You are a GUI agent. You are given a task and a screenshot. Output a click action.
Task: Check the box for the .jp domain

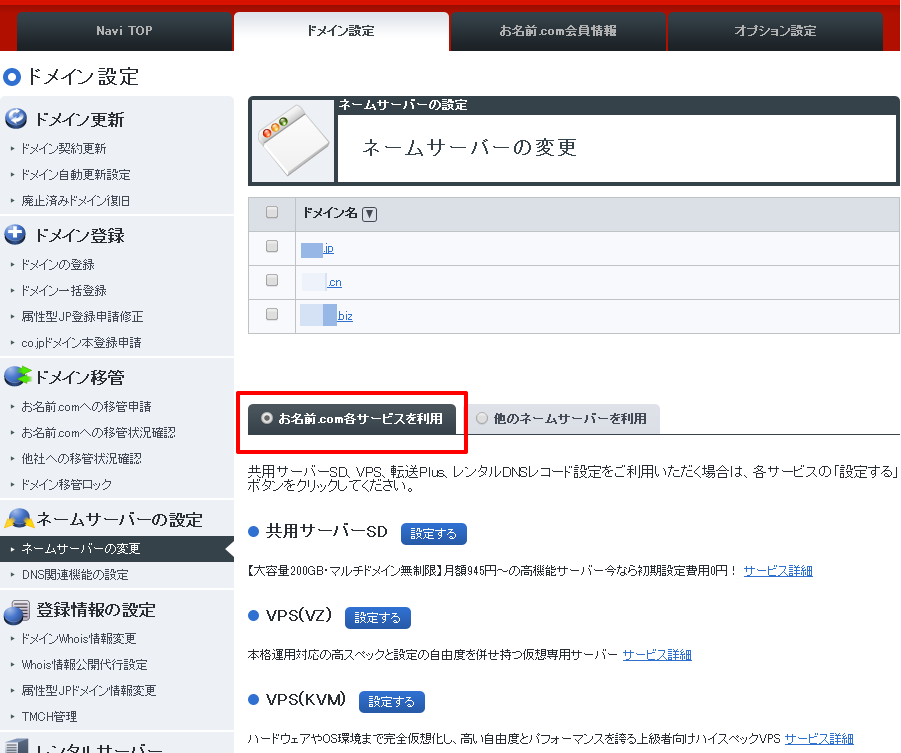pyautogui.click(x=272, y=246)
